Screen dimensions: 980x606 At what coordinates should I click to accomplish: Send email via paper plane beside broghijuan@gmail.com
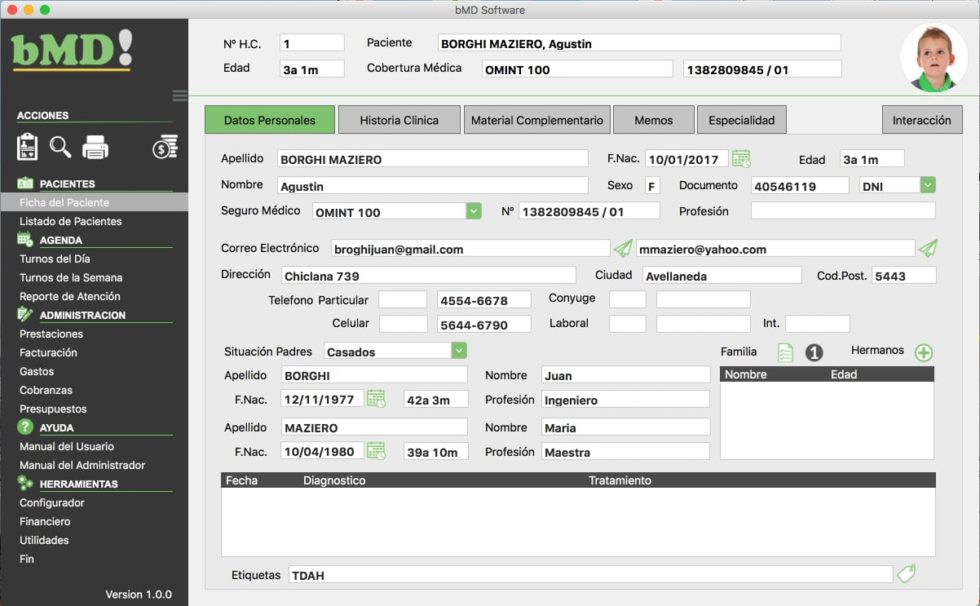[622, 248]
